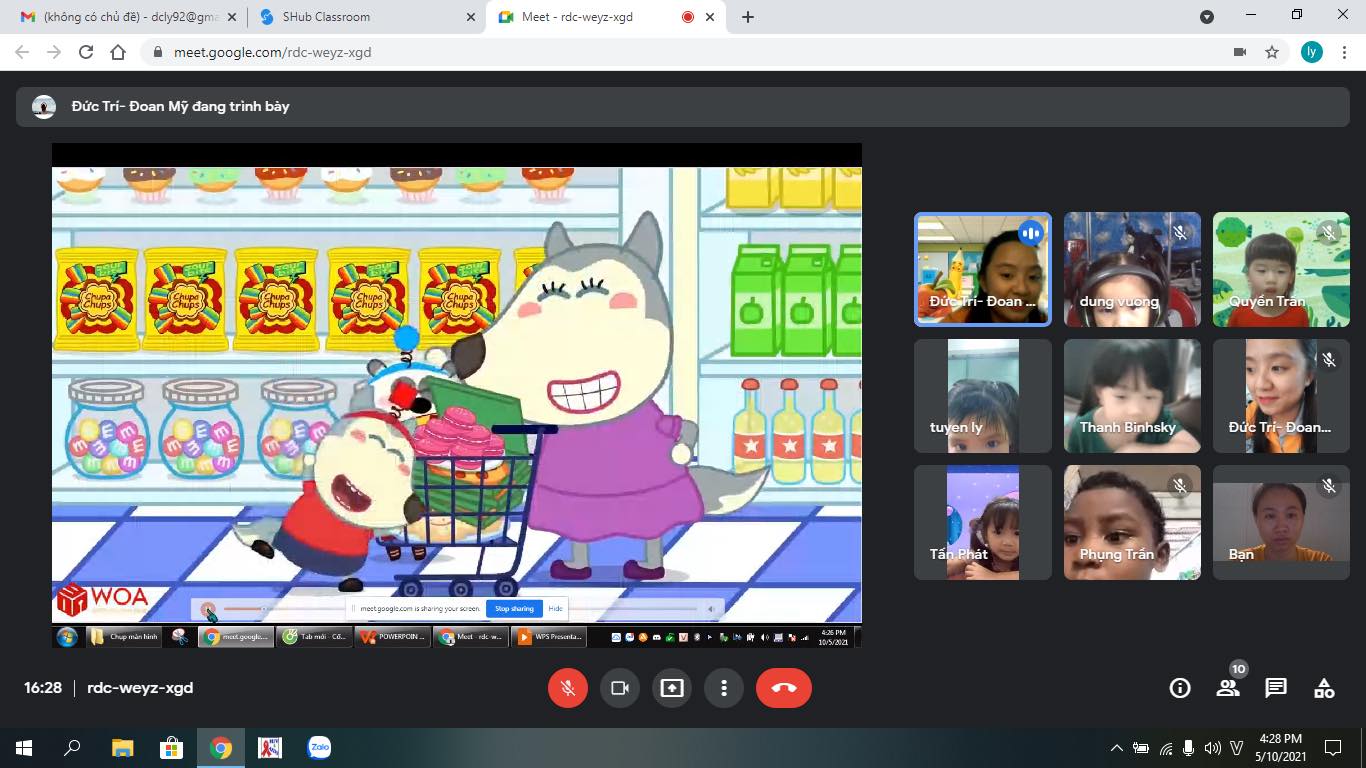Click the muted mic icon on Phụng Trần's tile

(x=1180, y=486)
